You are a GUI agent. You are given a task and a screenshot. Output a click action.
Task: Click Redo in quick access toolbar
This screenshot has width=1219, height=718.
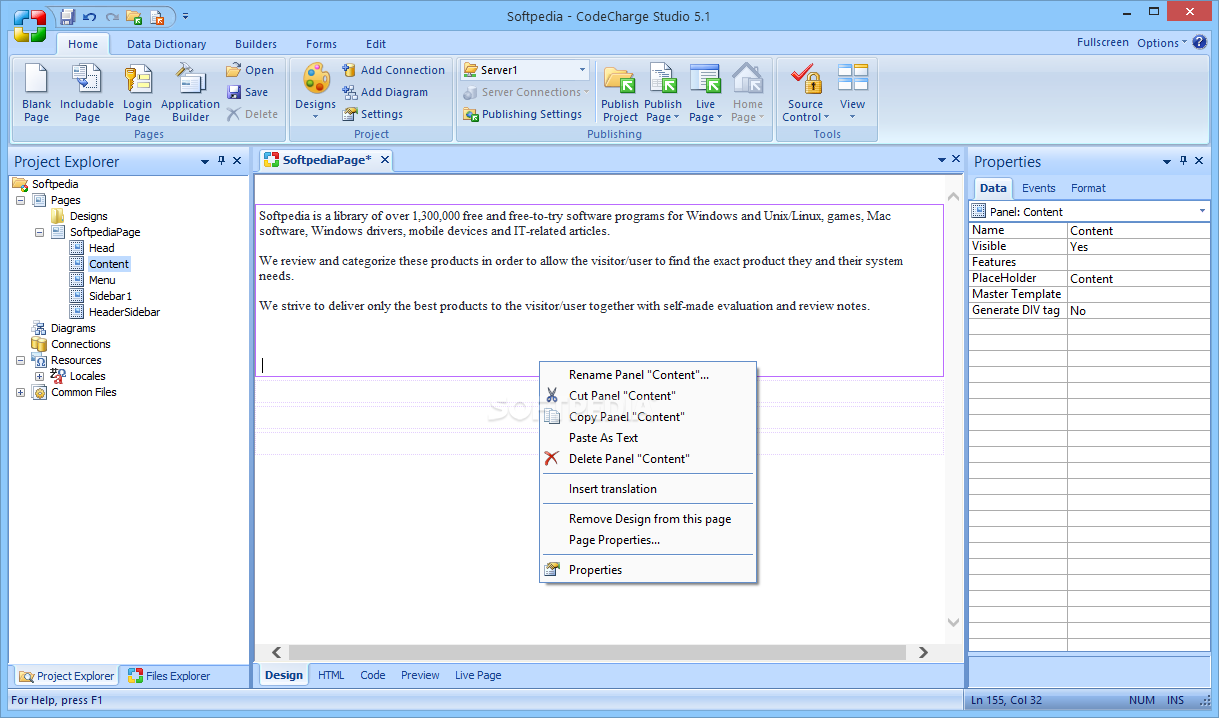click(x=111, y=17)
